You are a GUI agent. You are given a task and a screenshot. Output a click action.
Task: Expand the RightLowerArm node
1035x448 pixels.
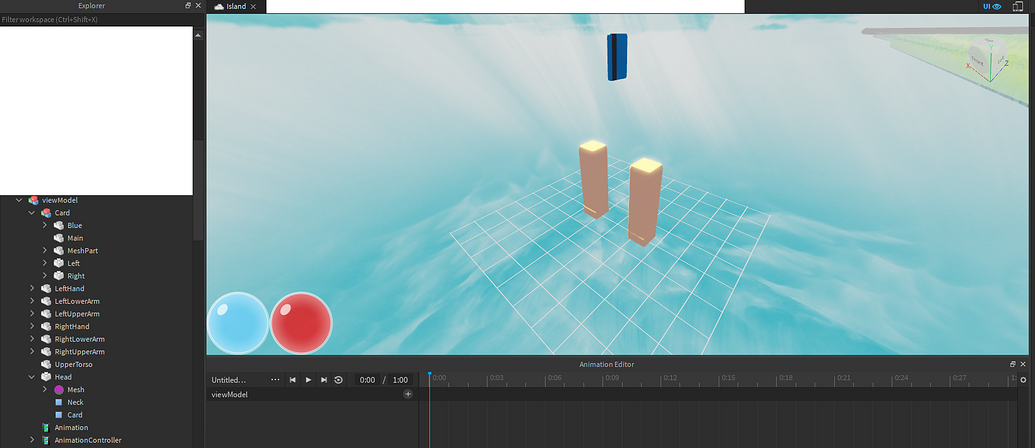(32, 339)
